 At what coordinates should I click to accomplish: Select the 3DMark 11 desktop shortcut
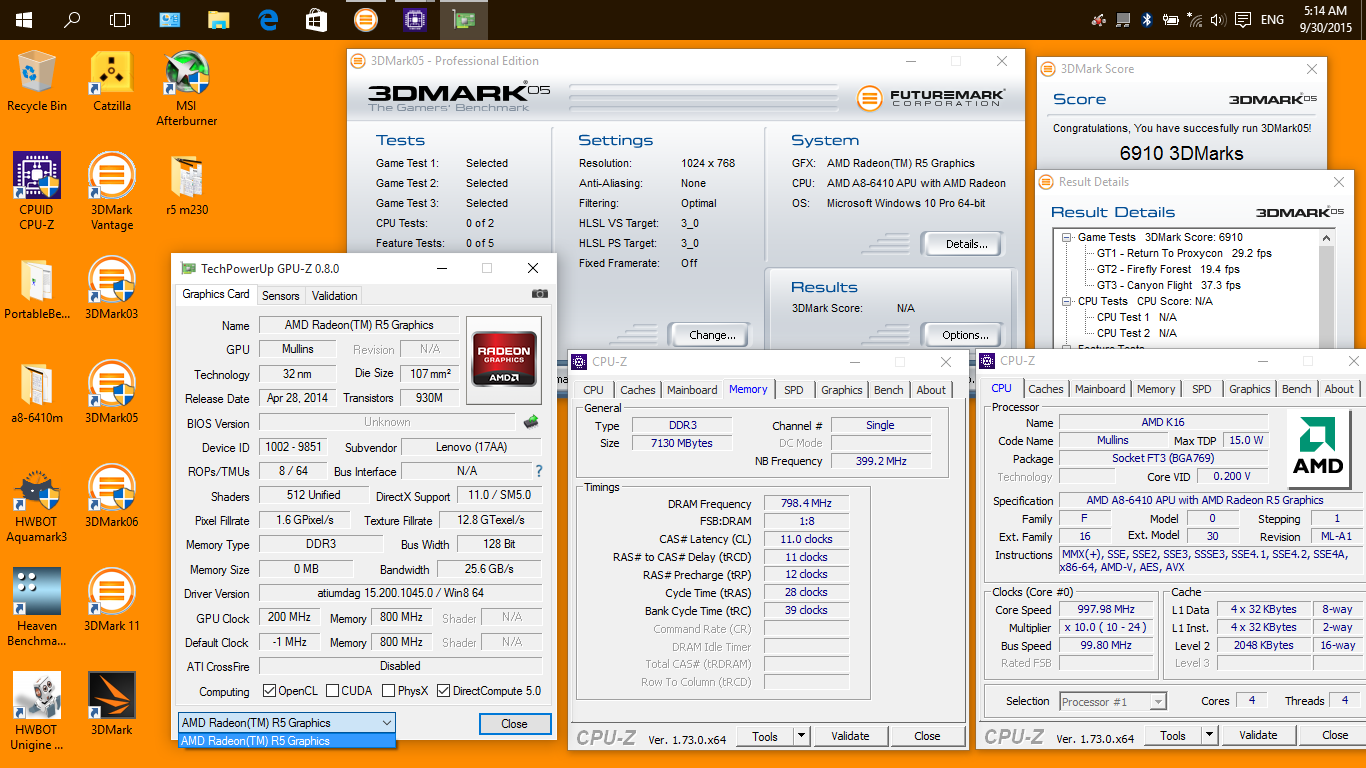click(x=112, y=600)
